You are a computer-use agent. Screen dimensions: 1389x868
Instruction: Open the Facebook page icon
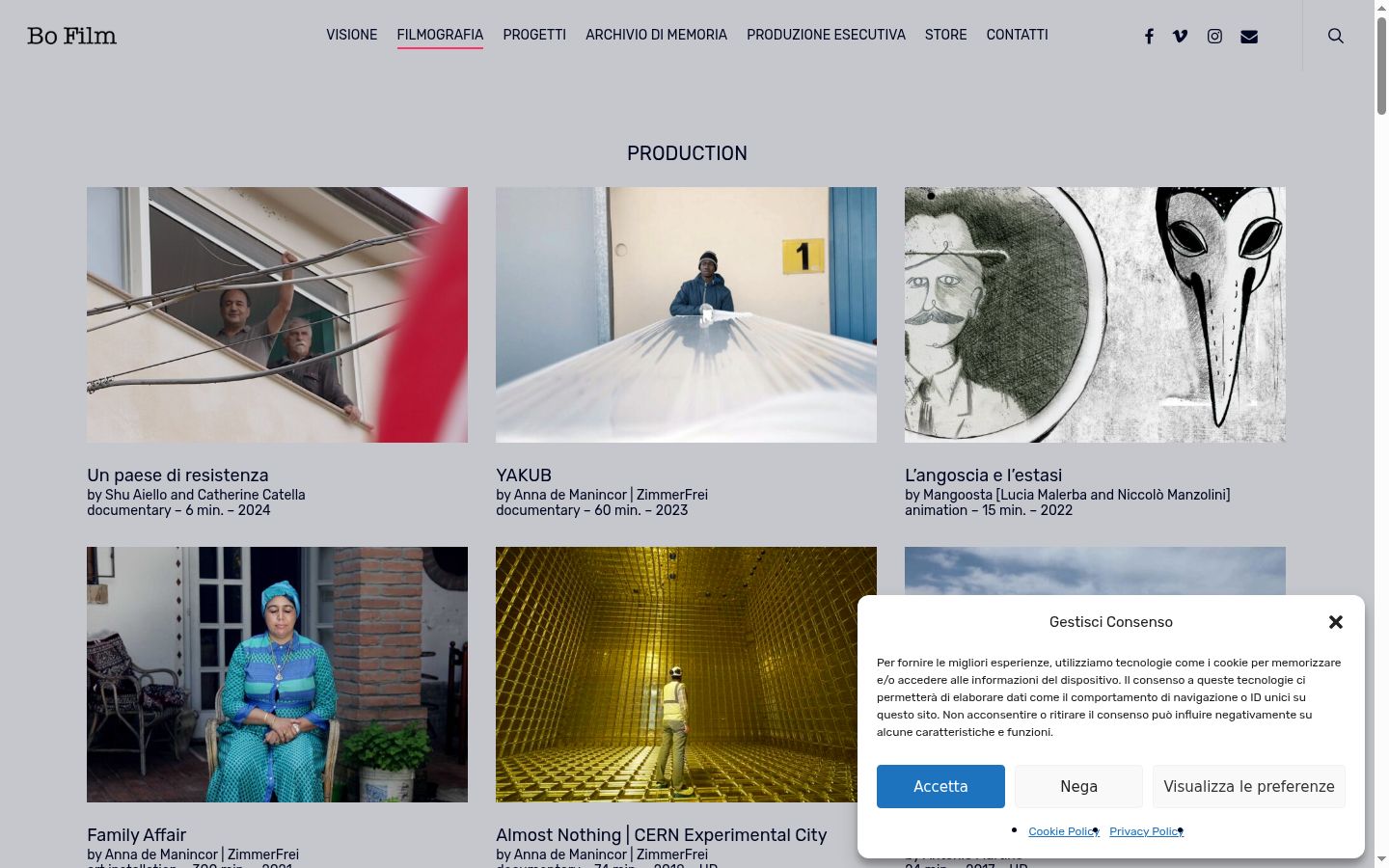pos(1149,36)
